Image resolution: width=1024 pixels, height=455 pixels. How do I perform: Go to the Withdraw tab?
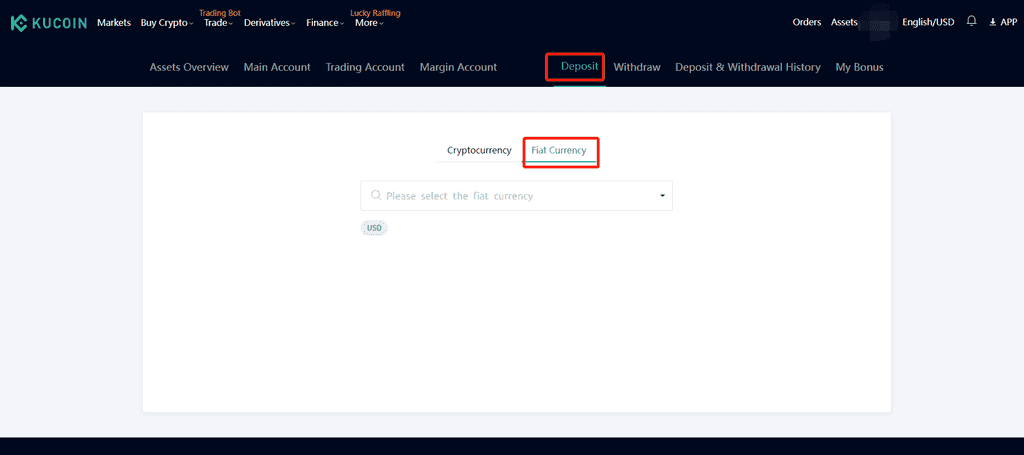point(637,67)
